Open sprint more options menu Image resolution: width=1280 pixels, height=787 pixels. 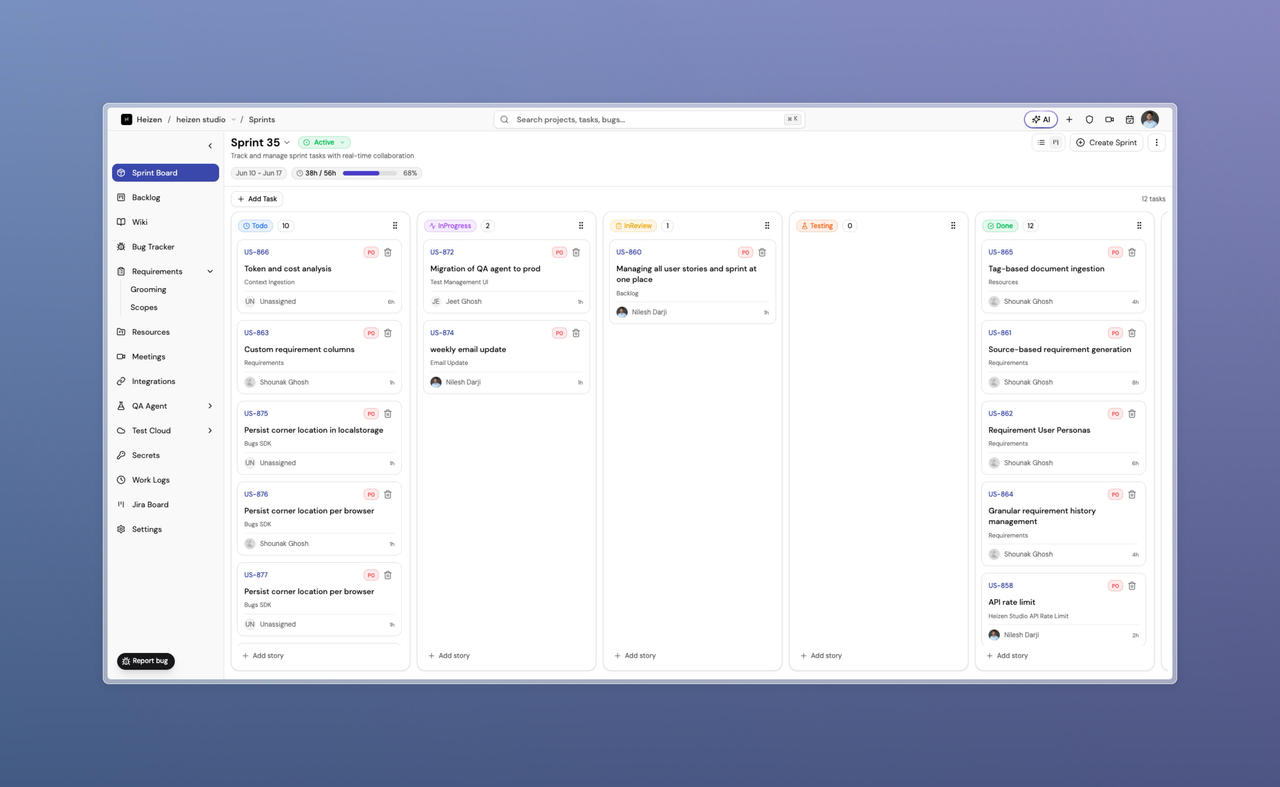1157,143
